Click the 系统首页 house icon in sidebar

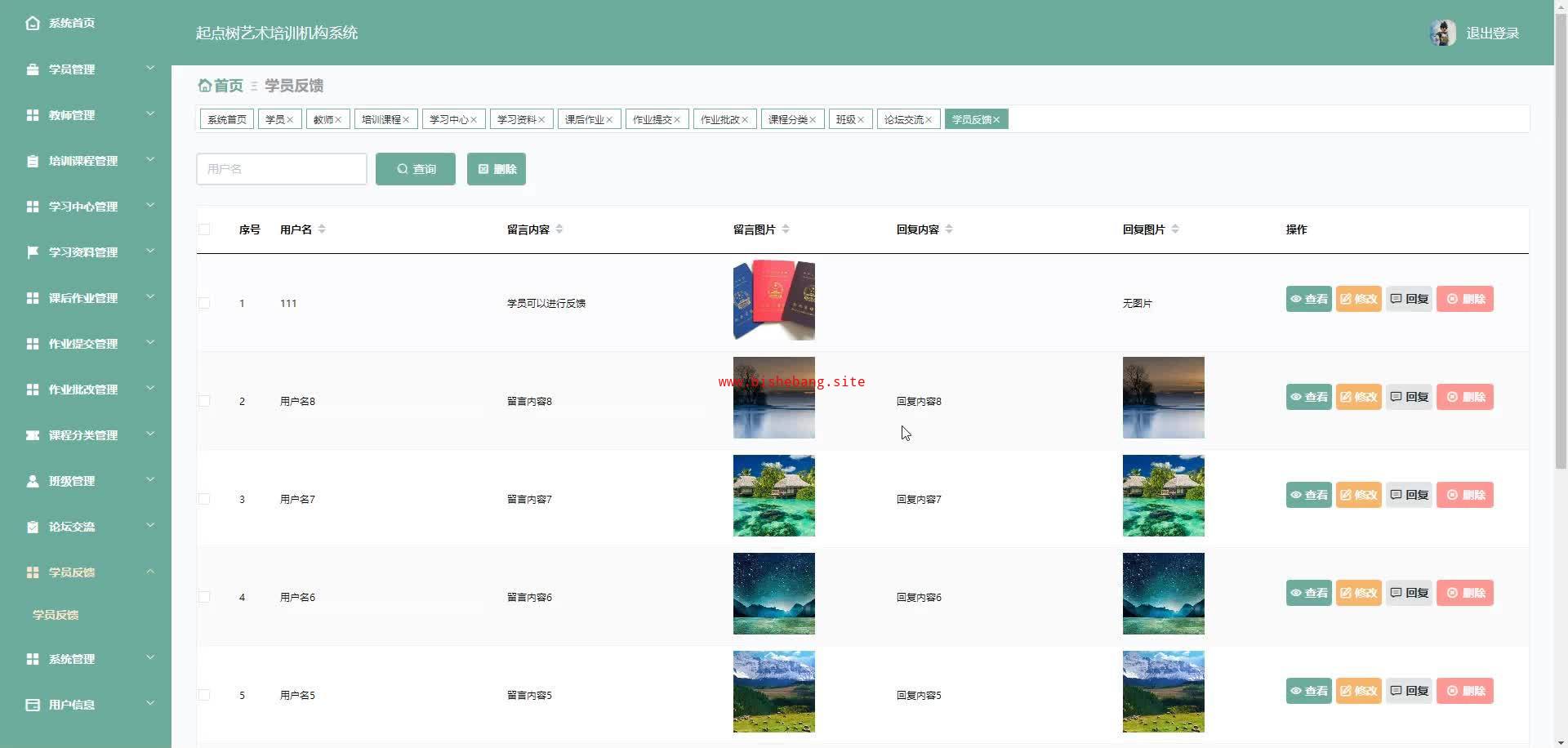[33, 23]
